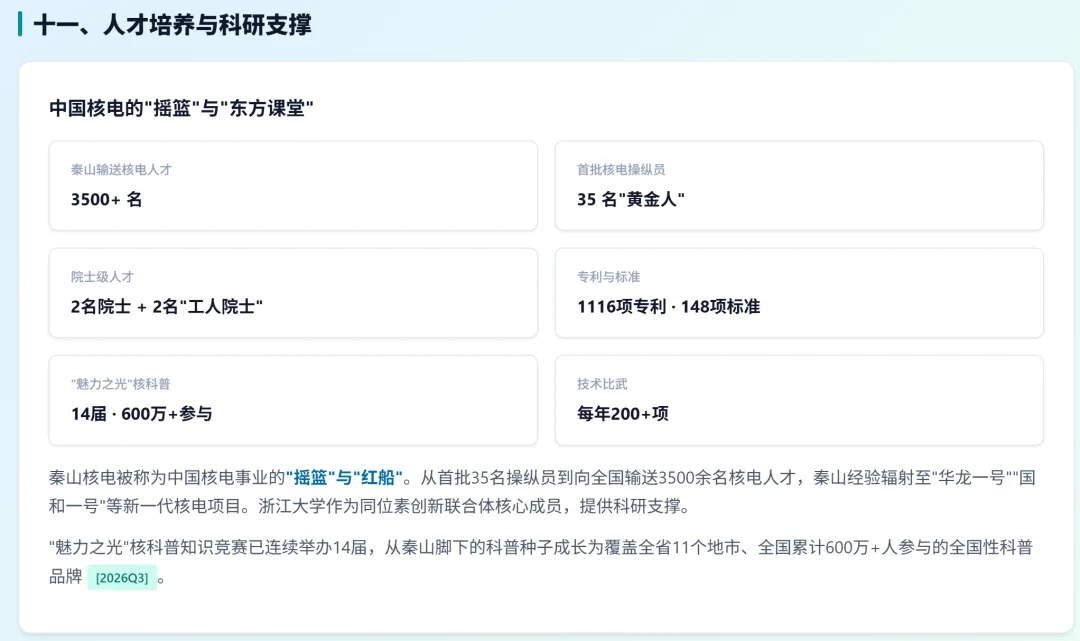Viewport: 1080px width, 641px height.
Task: Select the card label 院士级人才
Action: (x=102, y=277)
